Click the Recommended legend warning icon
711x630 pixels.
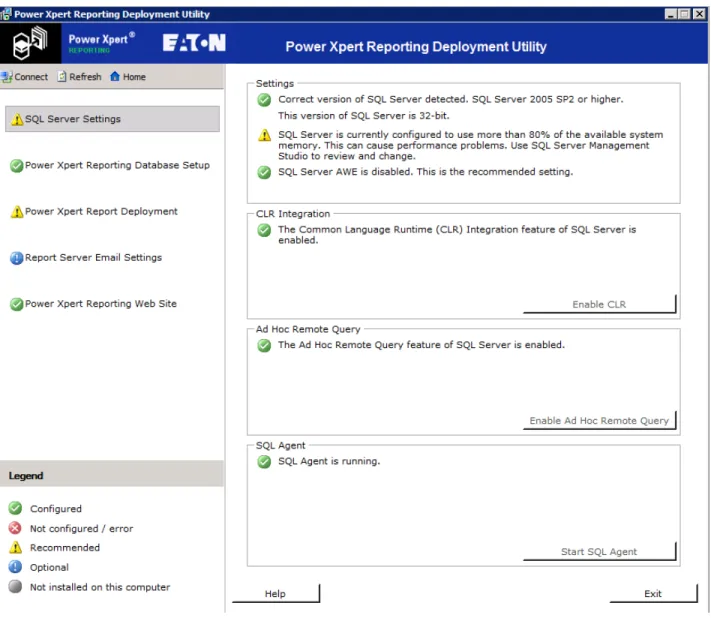point(15,547)
